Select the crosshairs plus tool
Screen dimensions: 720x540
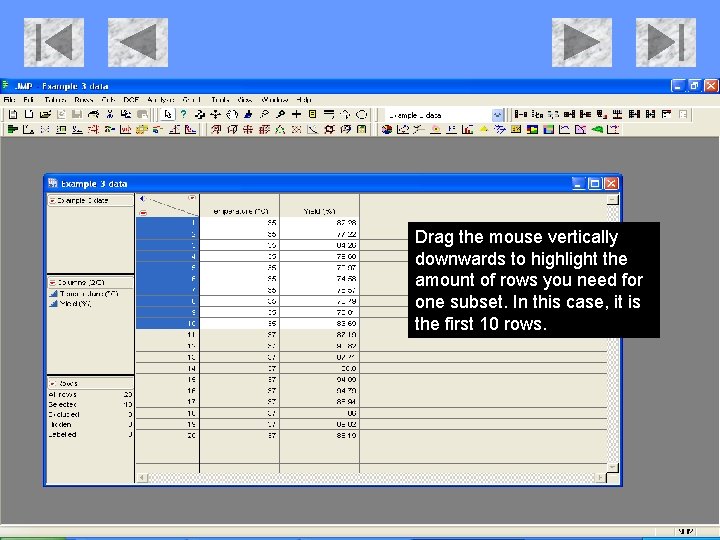coord(297,114)
